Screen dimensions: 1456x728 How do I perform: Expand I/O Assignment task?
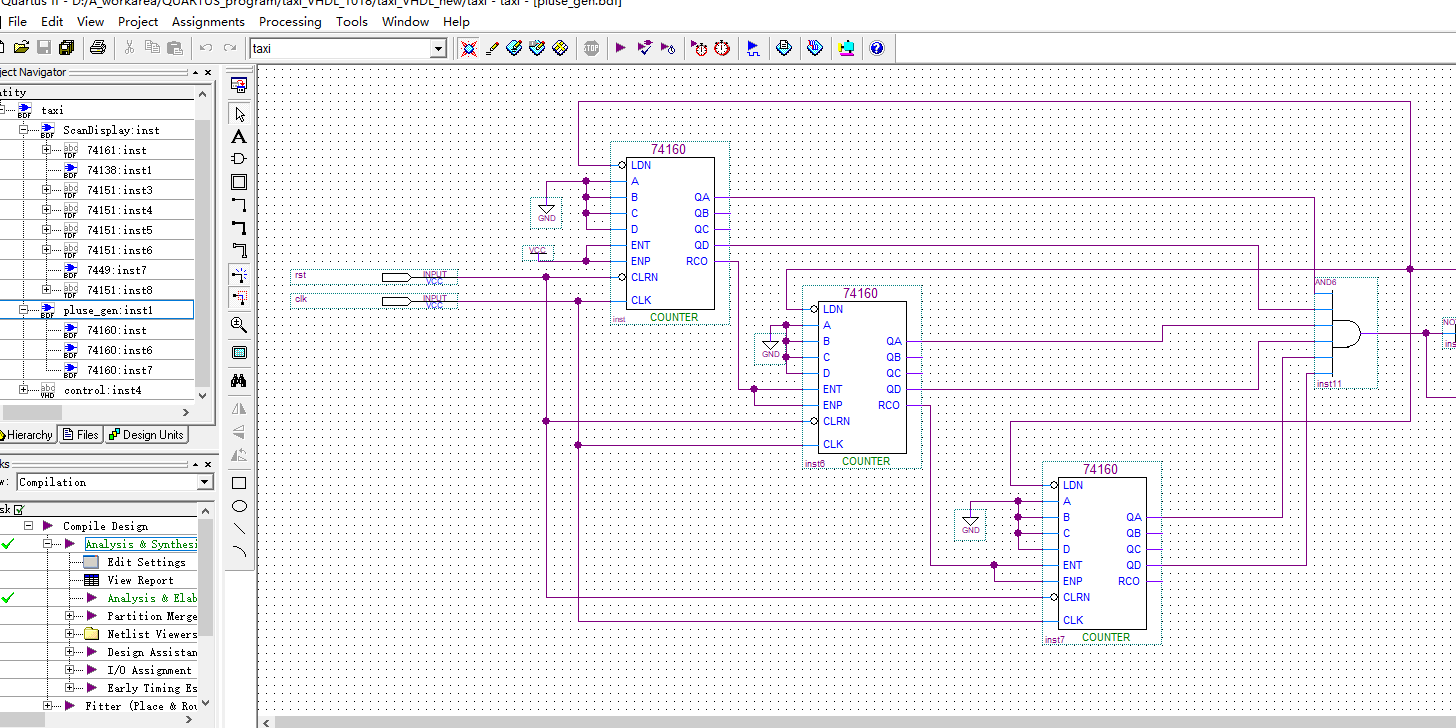pyautogui.click(x=70, y=670)
